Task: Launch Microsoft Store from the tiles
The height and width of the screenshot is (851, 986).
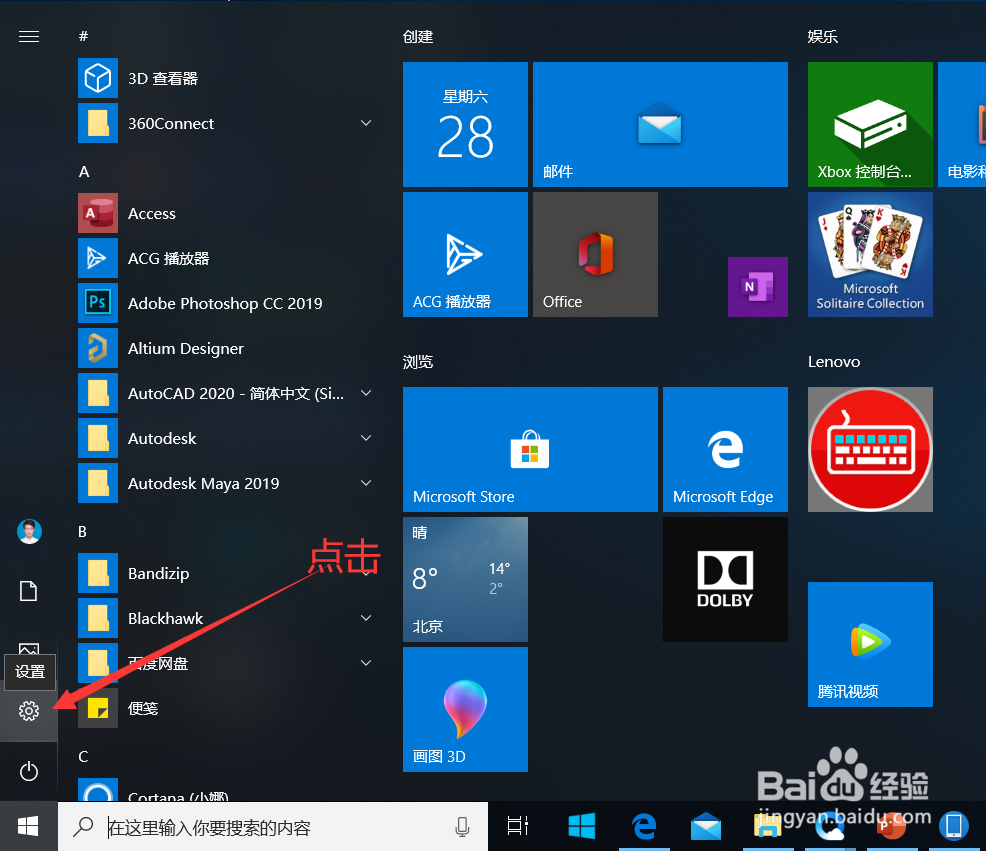Action: pos(530,449)
